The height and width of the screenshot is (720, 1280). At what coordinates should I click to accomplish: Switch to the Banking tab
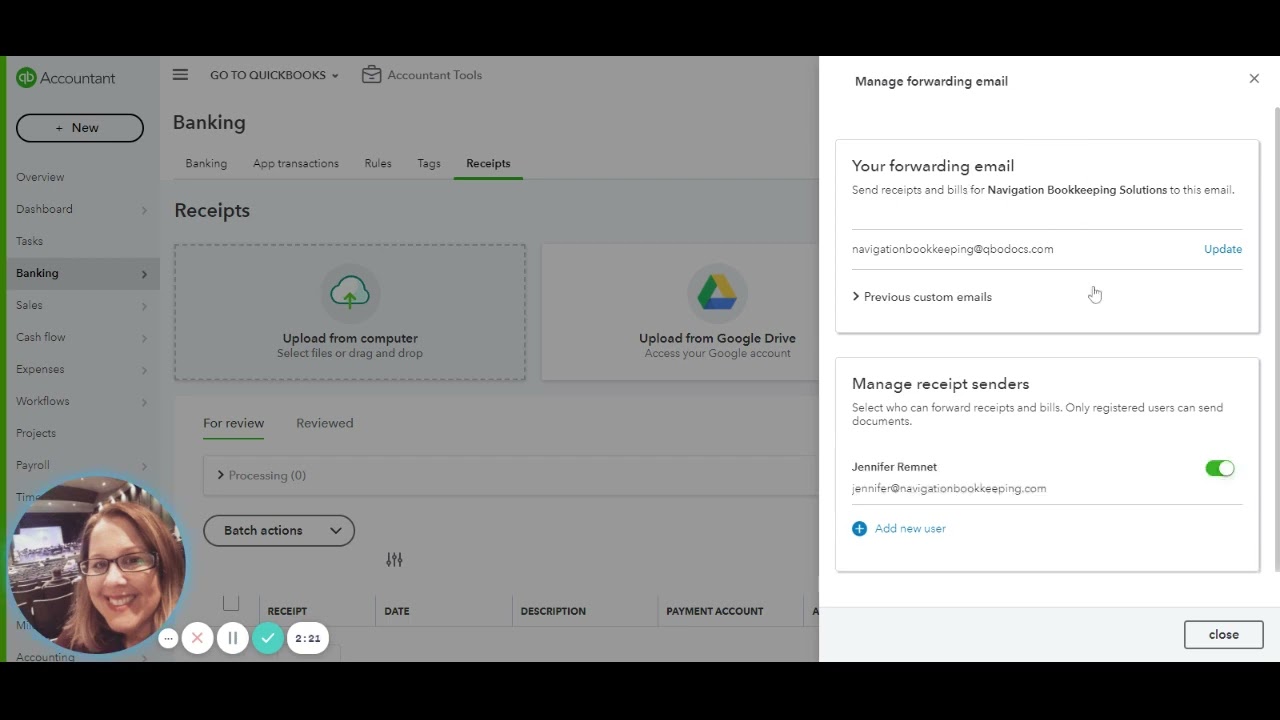coord(206,163)
